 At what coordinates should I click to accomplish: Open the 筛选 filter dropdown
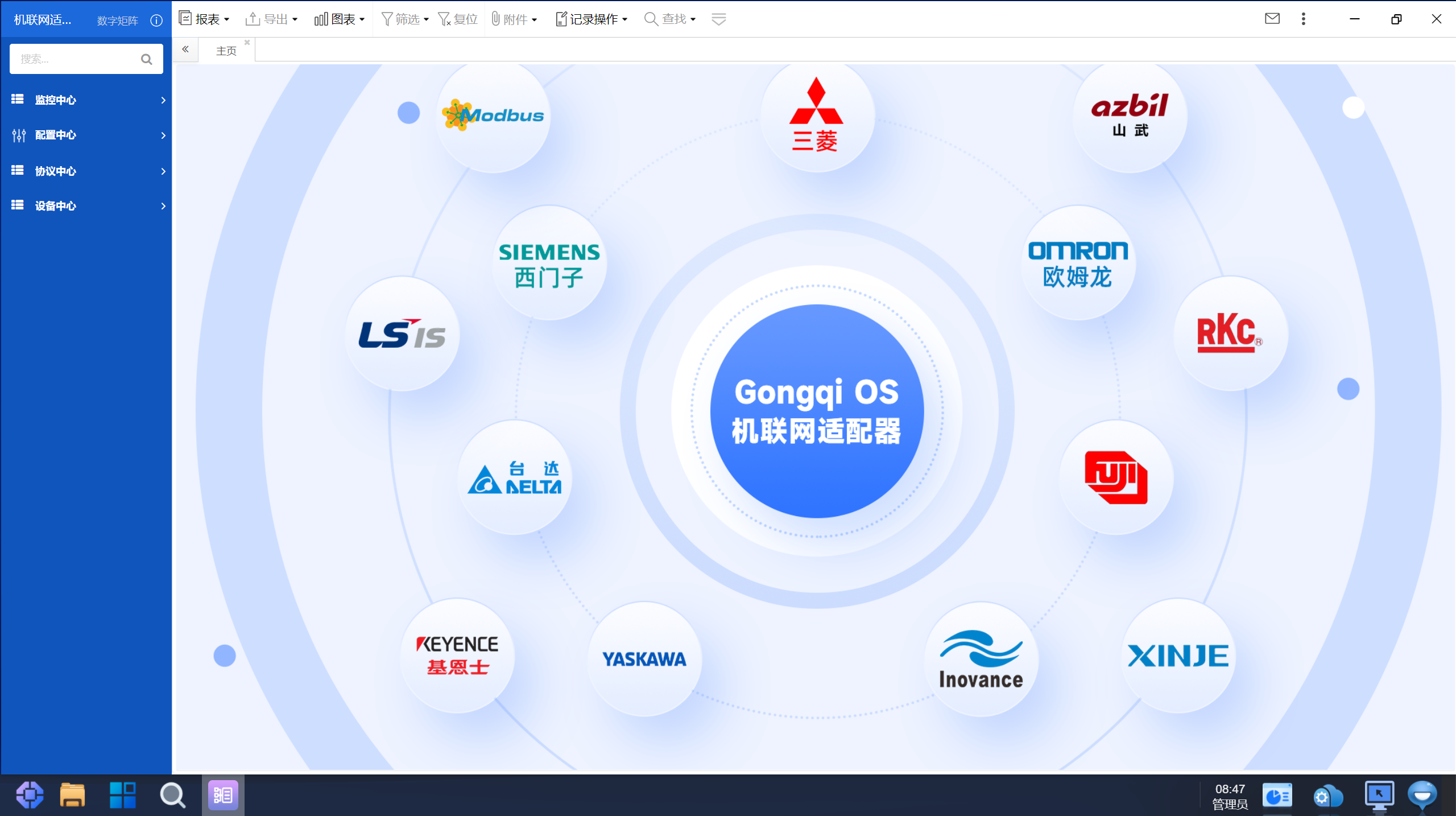coord(404,19)
